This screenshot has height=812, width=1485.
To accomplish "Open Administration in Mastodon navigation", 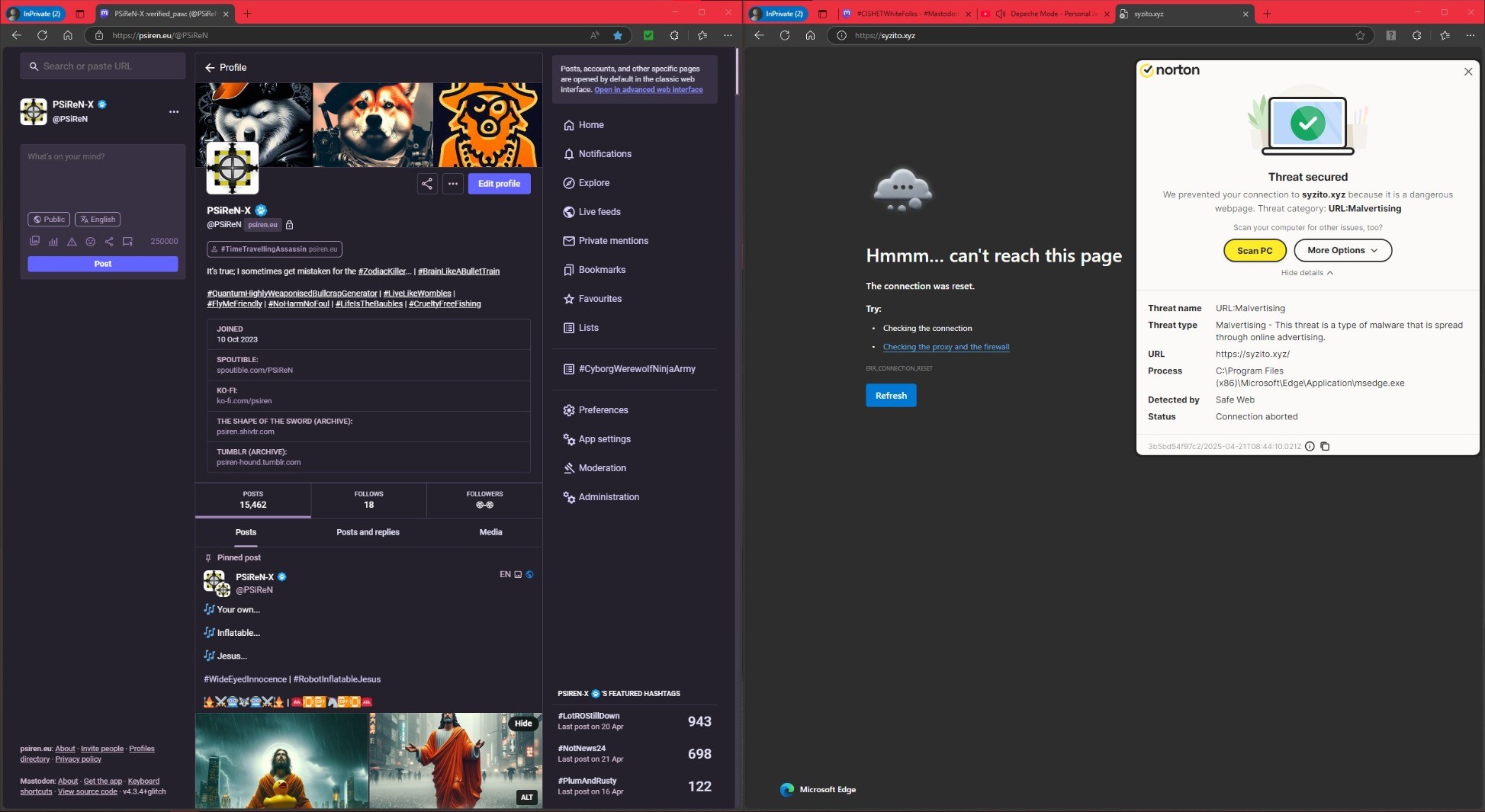I will (601, 497).
